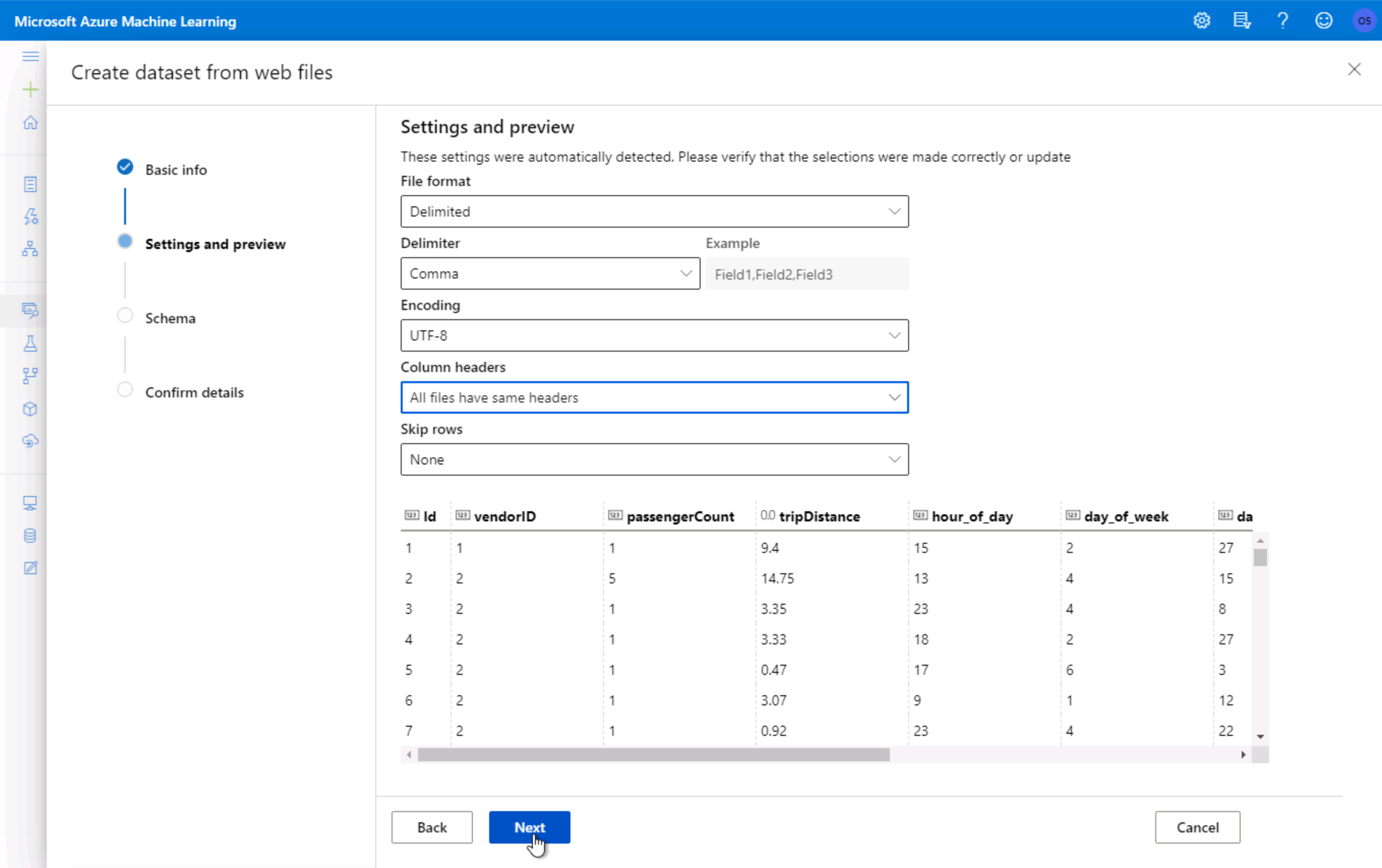Screen dimensions: 1382x868
Task: Open the feedback smiley icon
Action: (x=1324, y=21)
